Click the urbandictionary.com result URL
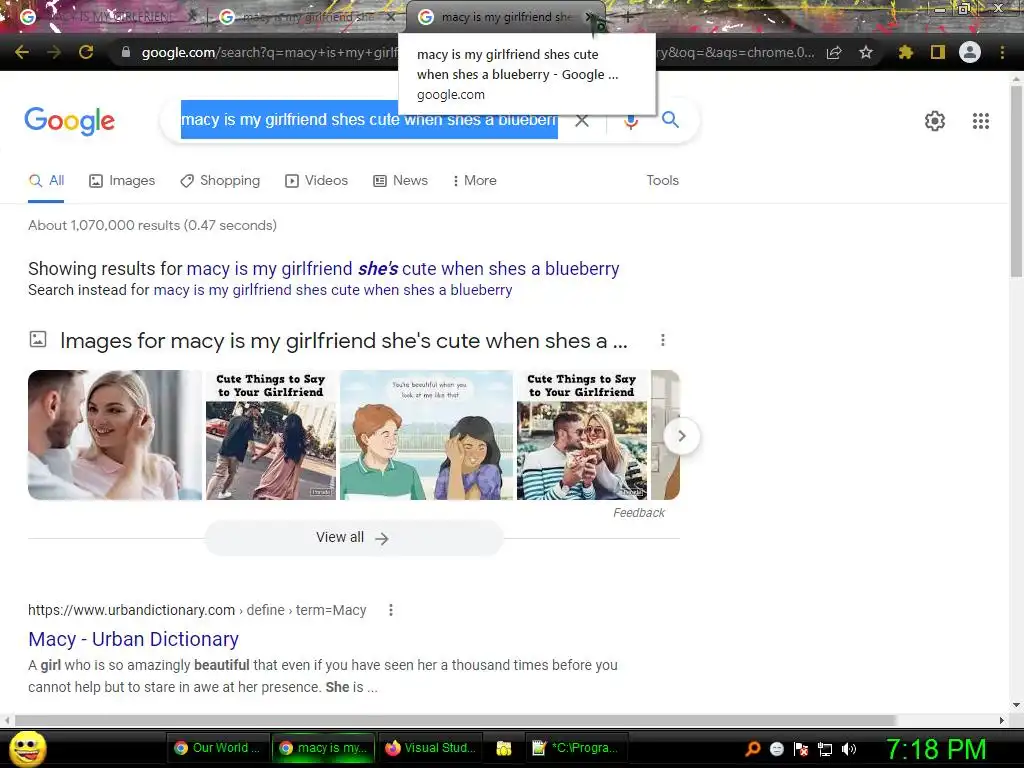 197,610
